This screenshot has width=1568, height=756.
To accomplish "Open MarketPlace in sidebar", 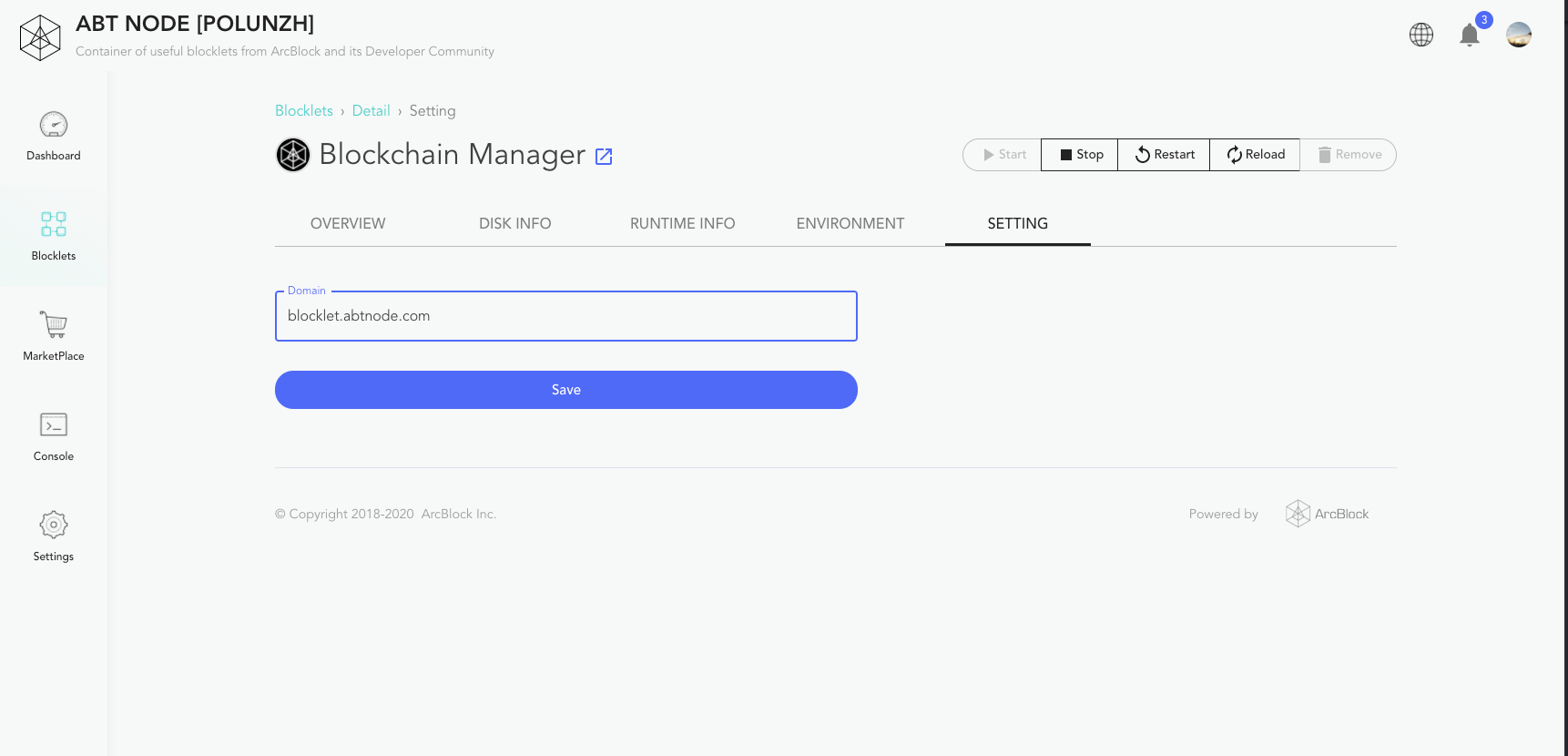I will pos(54,337).
